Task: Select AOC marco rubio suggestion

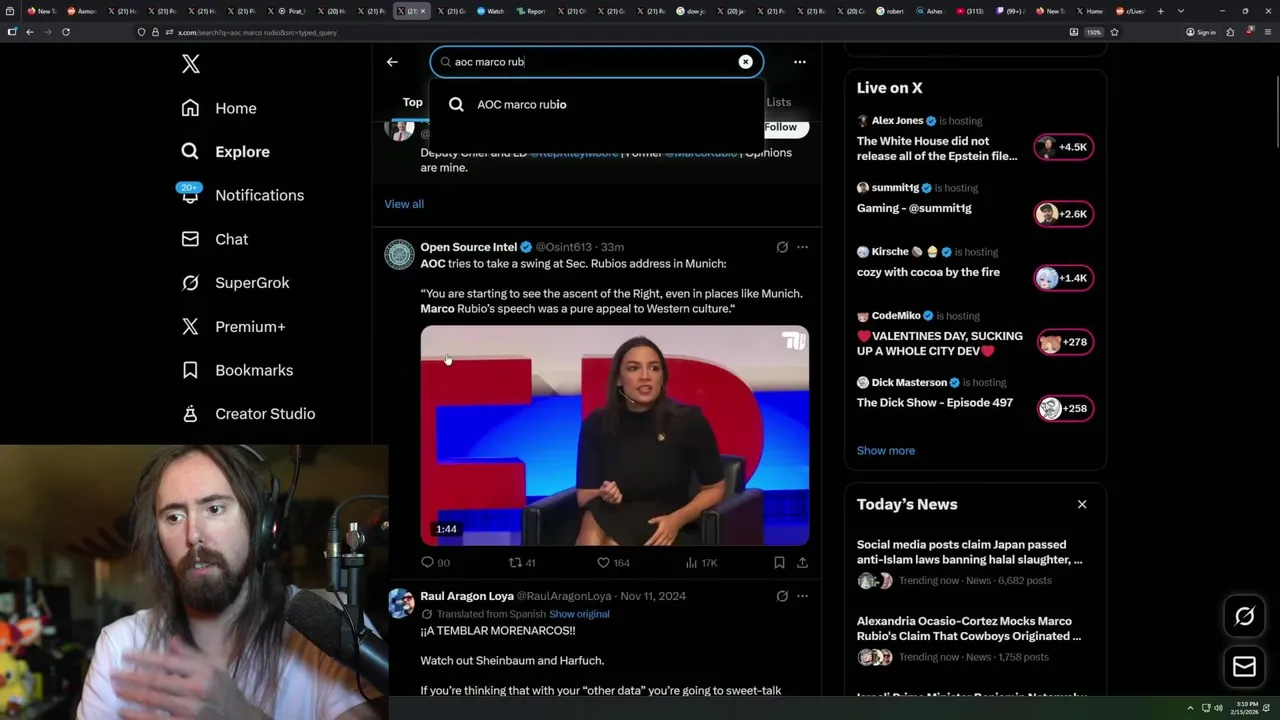Action: [x=597, y=104]
